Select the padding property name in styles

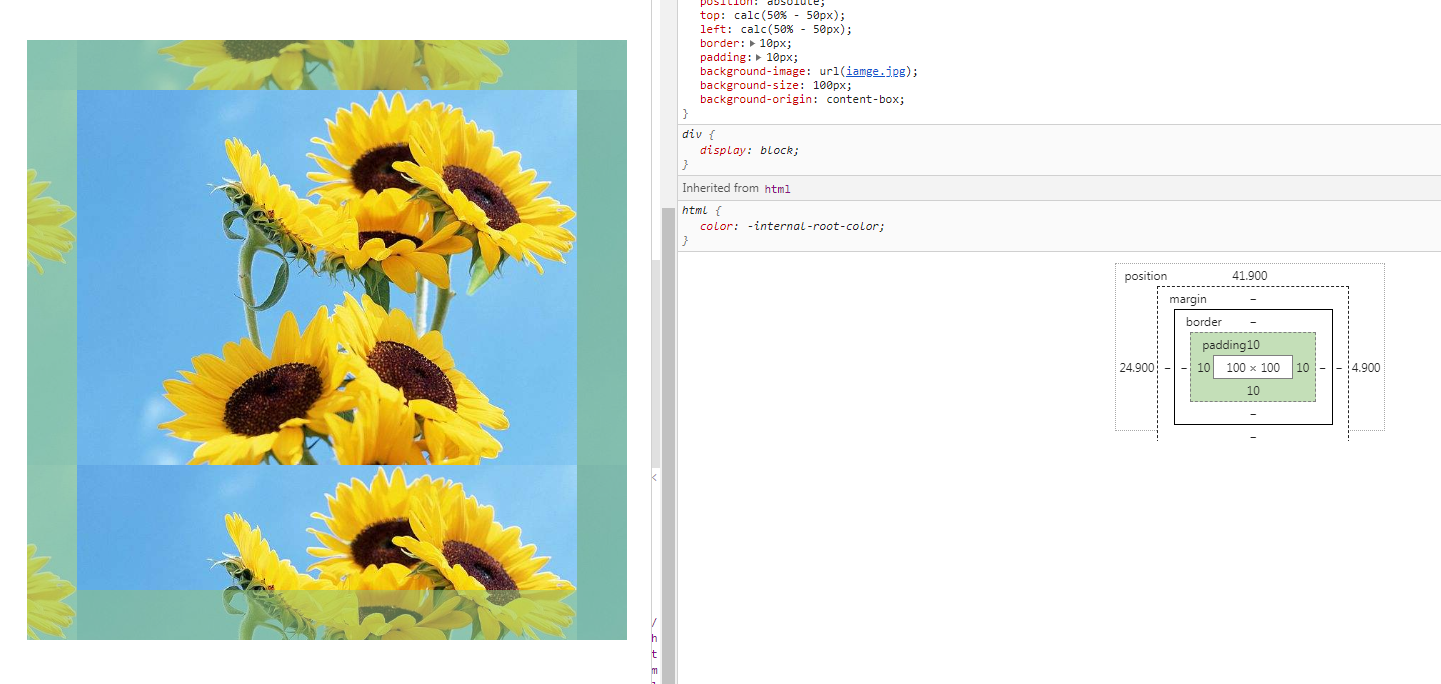point(722,58)
